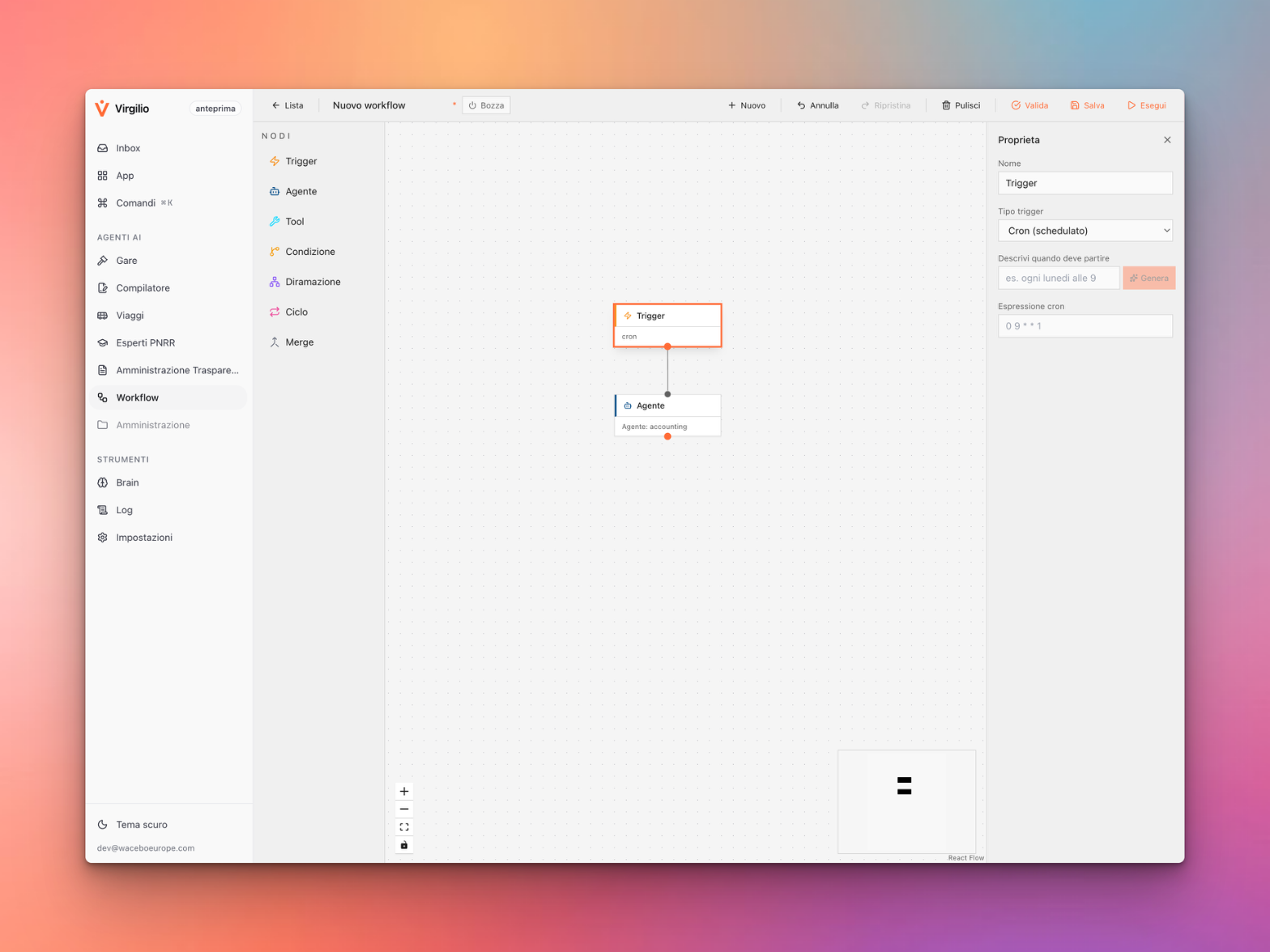Click the anteprima badge
The width and height of the screenshot is (1270, 952).
pos(215,108)
